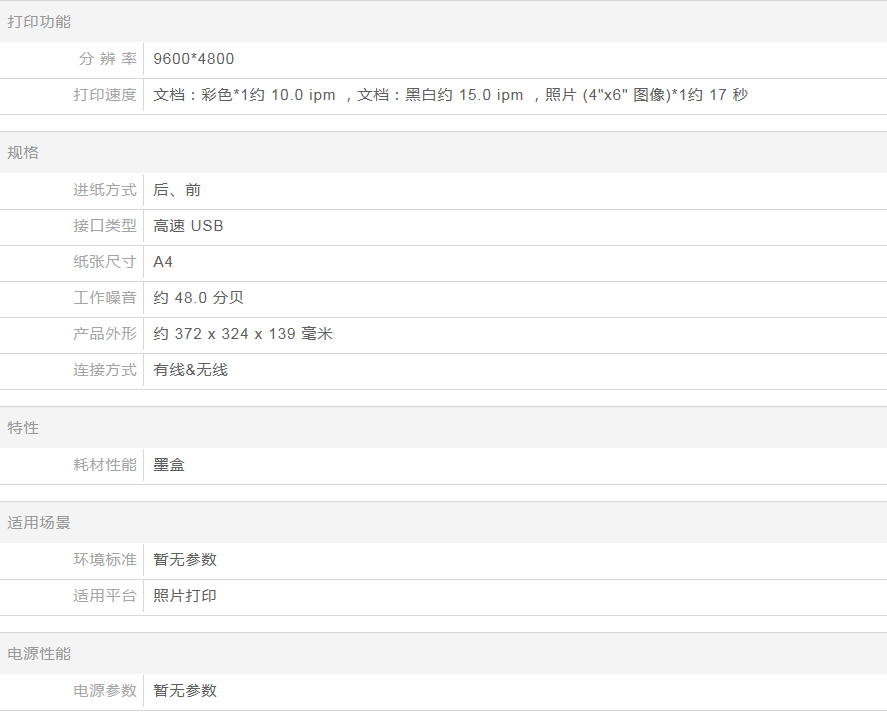Select the 9600*4800 resolution value

(x=194, y=59)
